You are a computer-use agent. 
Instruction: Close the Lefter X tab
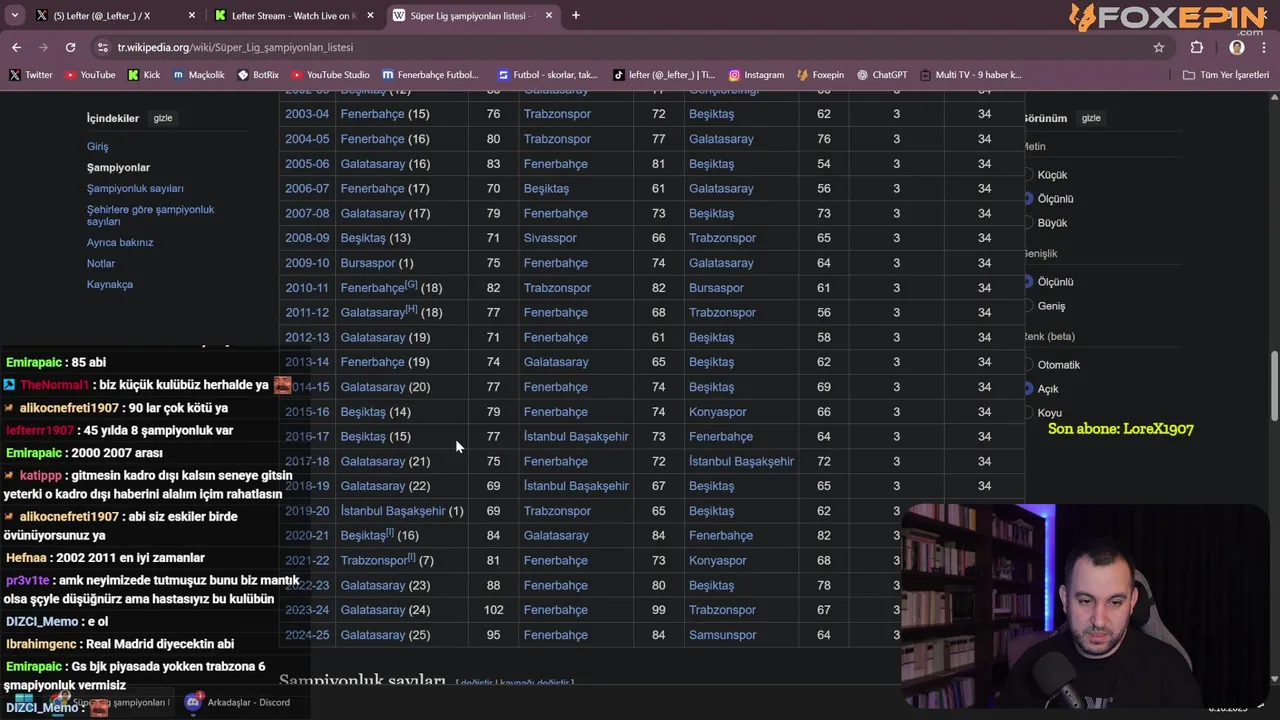click(192, 15)
